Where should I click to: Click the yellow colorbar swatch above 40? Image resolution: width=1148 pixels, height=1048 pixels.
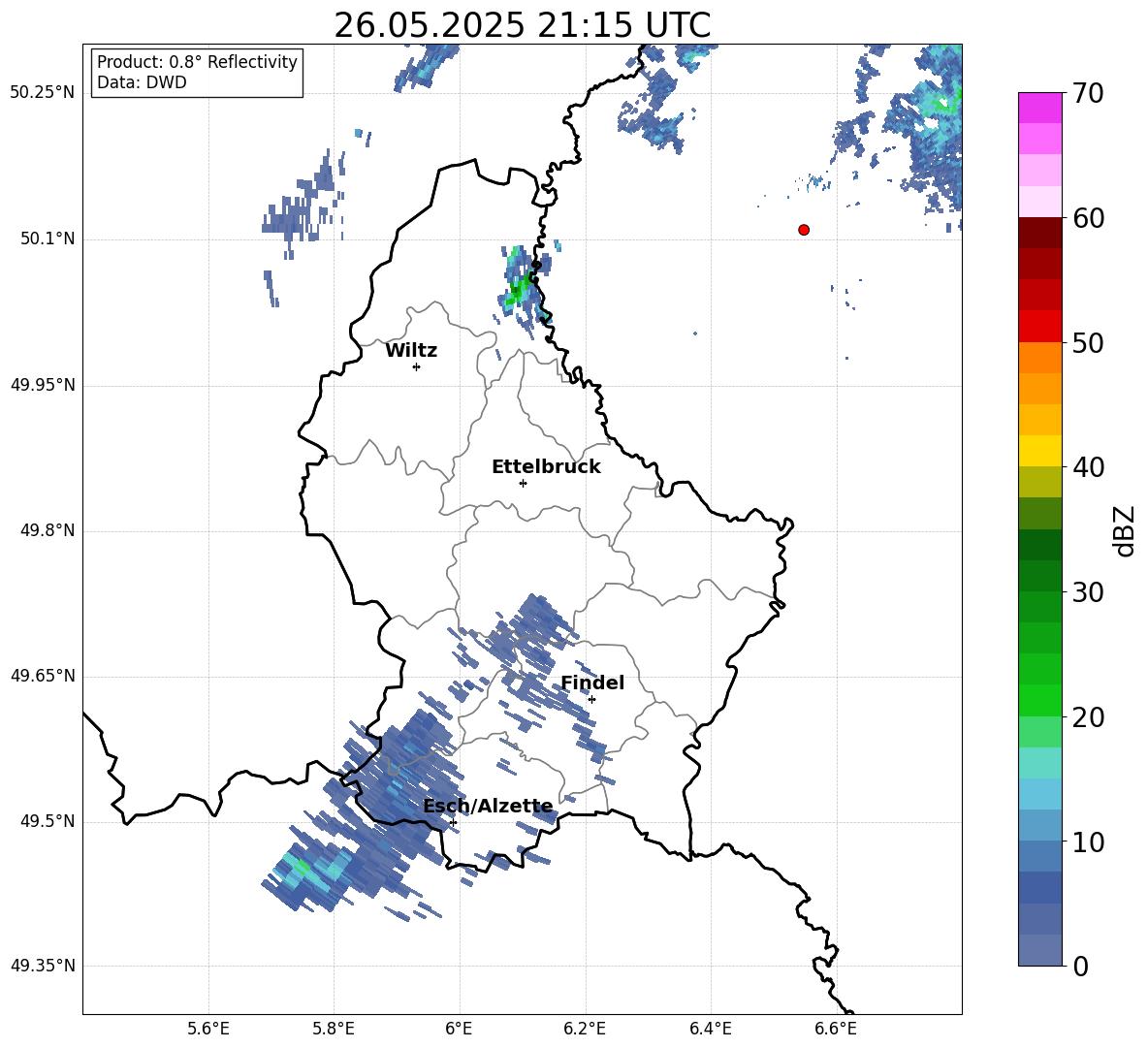pyautogui.click(x=1039, y=450)
